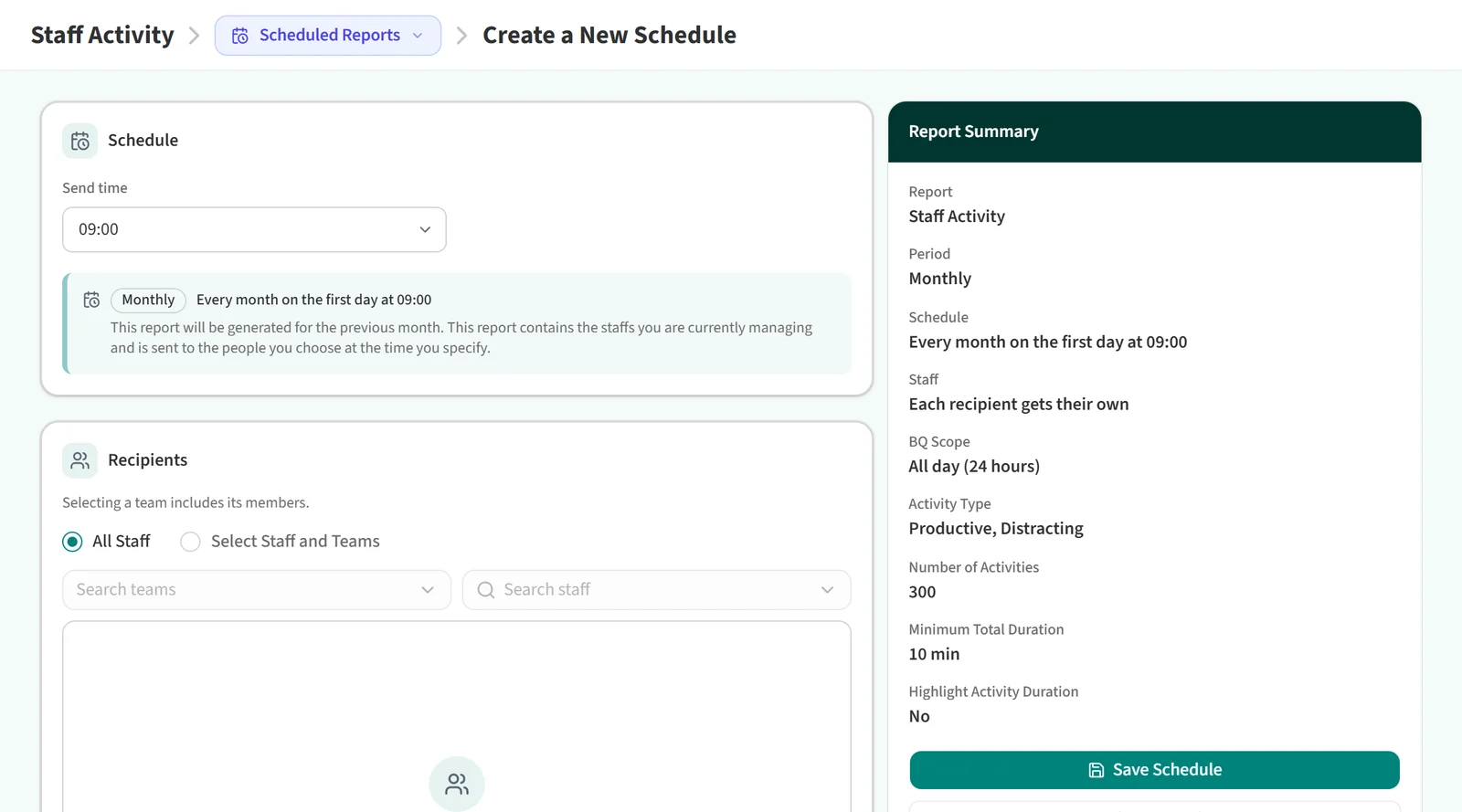The height and width of the screenshot is (812, 1462).
Task: Click the calendar icon beside the Monthly tag
Action: click(91, 300)
